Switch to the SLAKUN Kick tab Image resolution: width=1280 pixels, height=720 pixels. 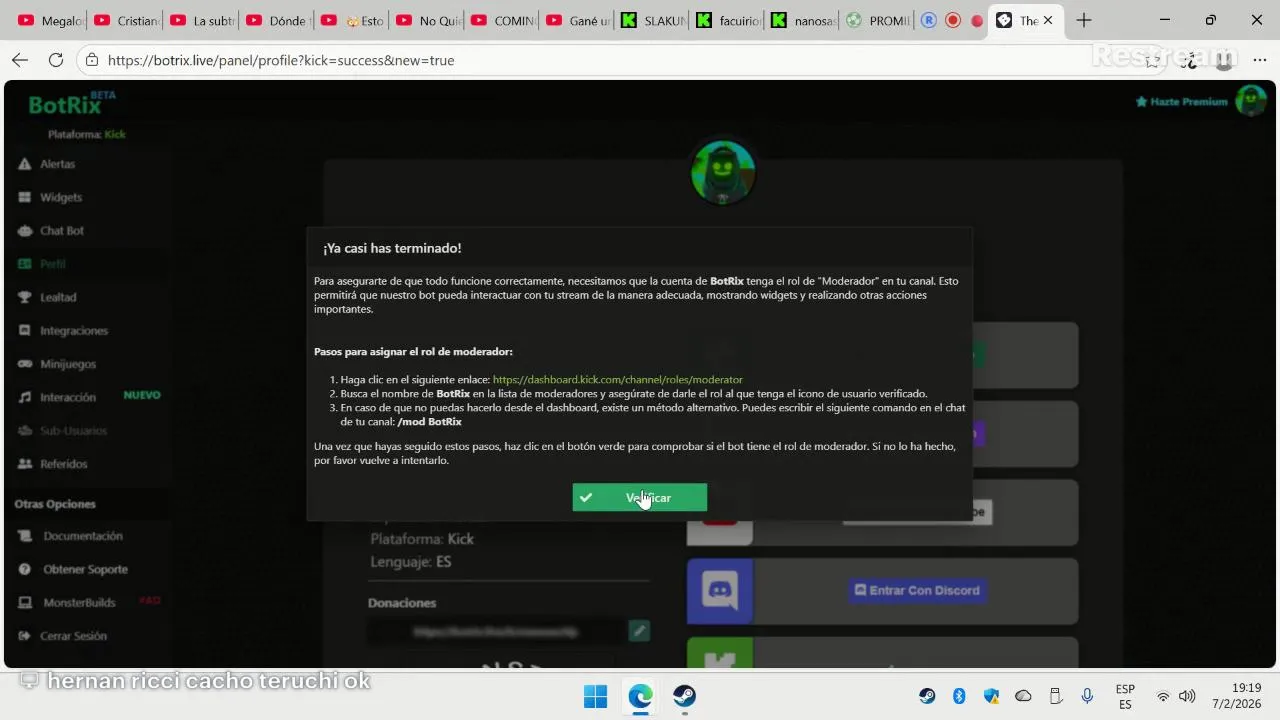pos(653,20)
